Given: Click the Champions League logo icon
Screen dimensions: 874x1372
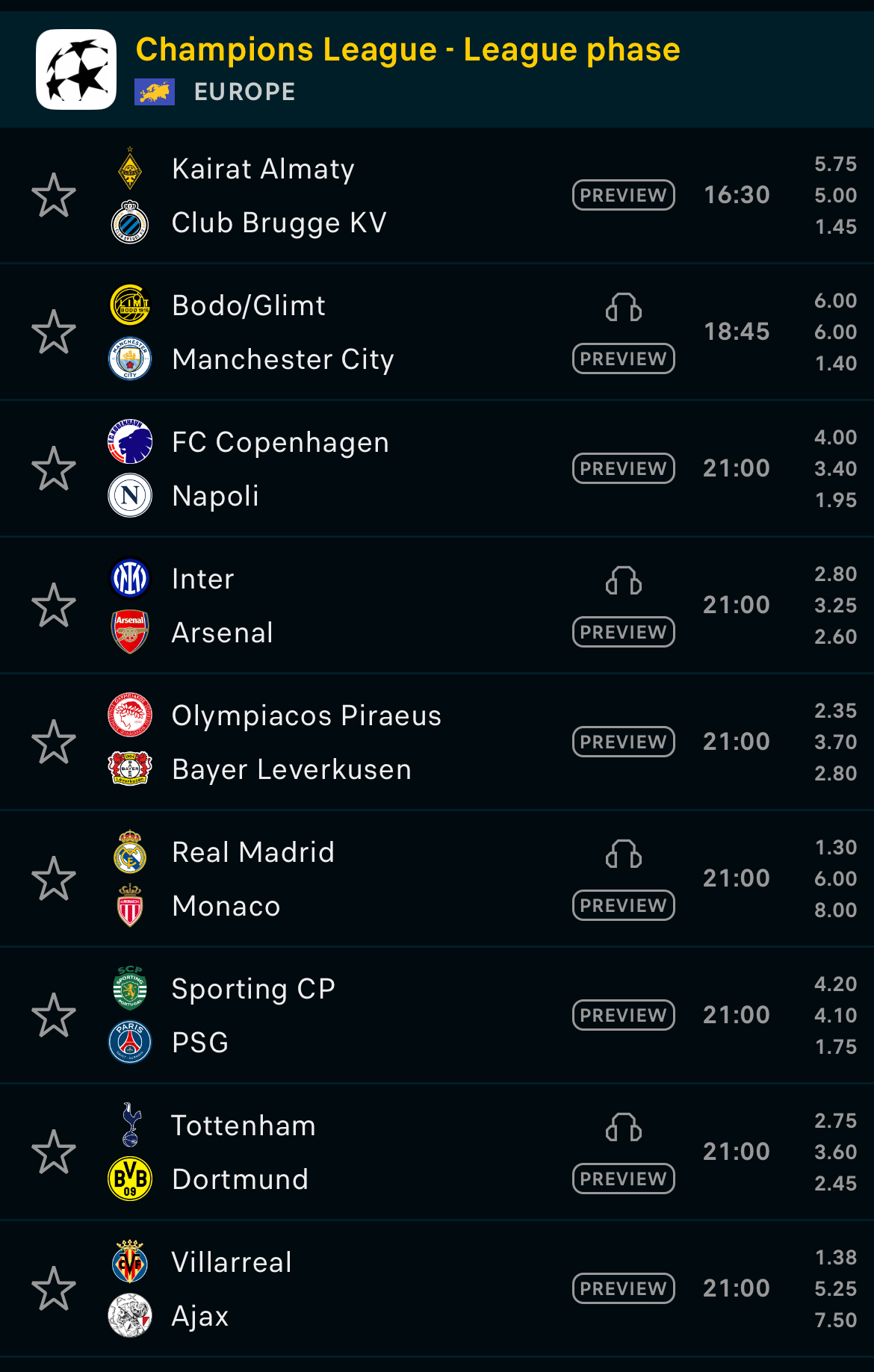Looking at the screenshot, I should coord(76,69).
